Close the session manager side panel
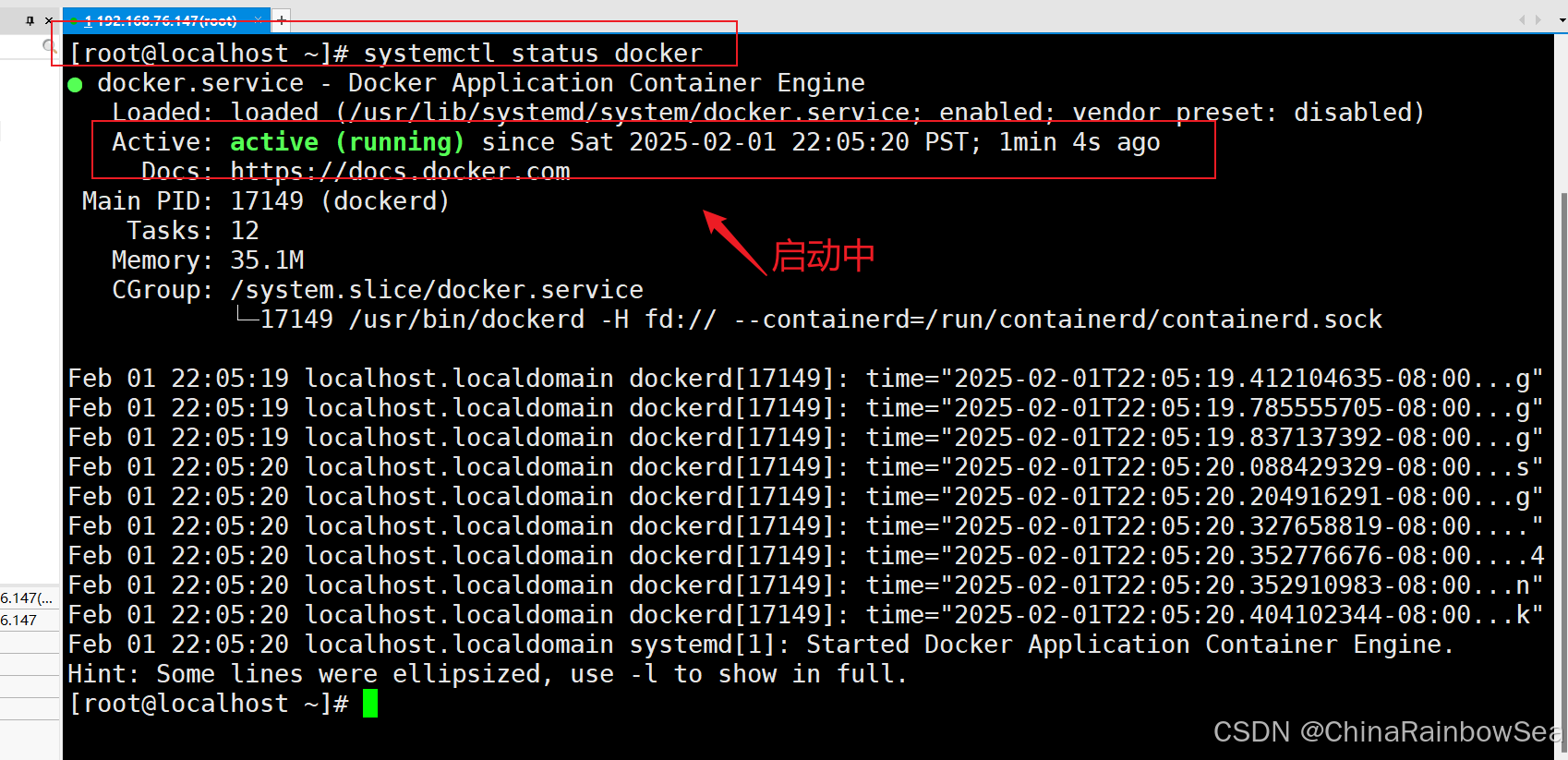 (x=49, y=20)
